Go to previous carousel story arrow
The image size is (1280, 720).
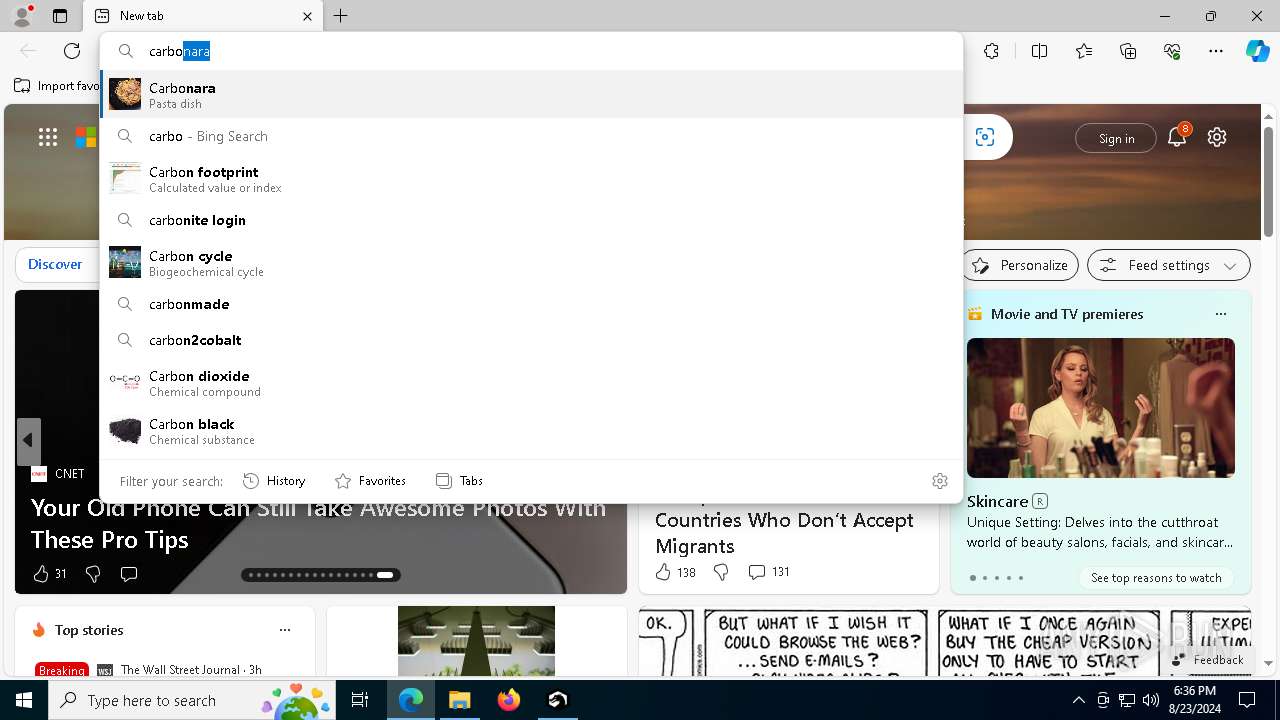[x=28, y=441]
